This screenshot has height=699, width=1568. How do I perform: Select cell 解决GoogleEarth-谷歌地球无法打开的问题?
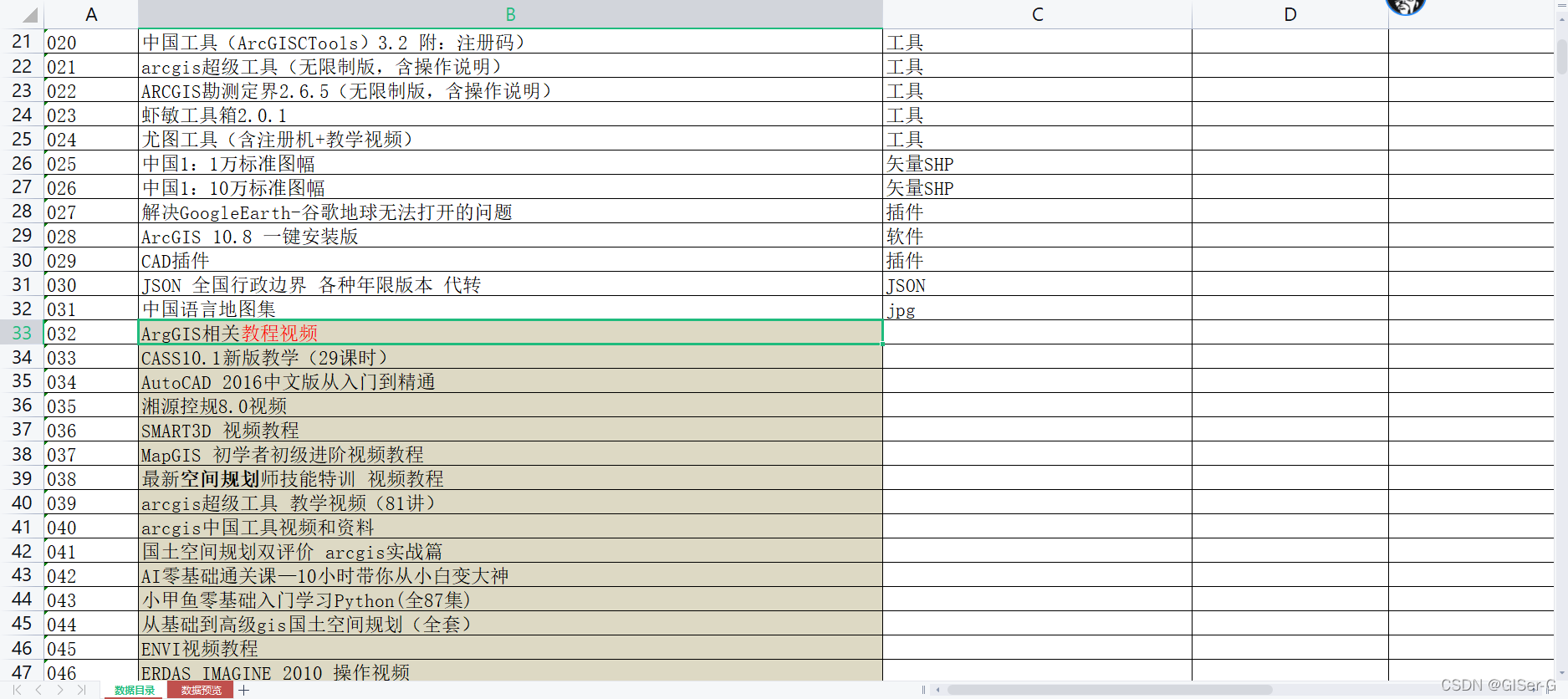coord(510,212)
